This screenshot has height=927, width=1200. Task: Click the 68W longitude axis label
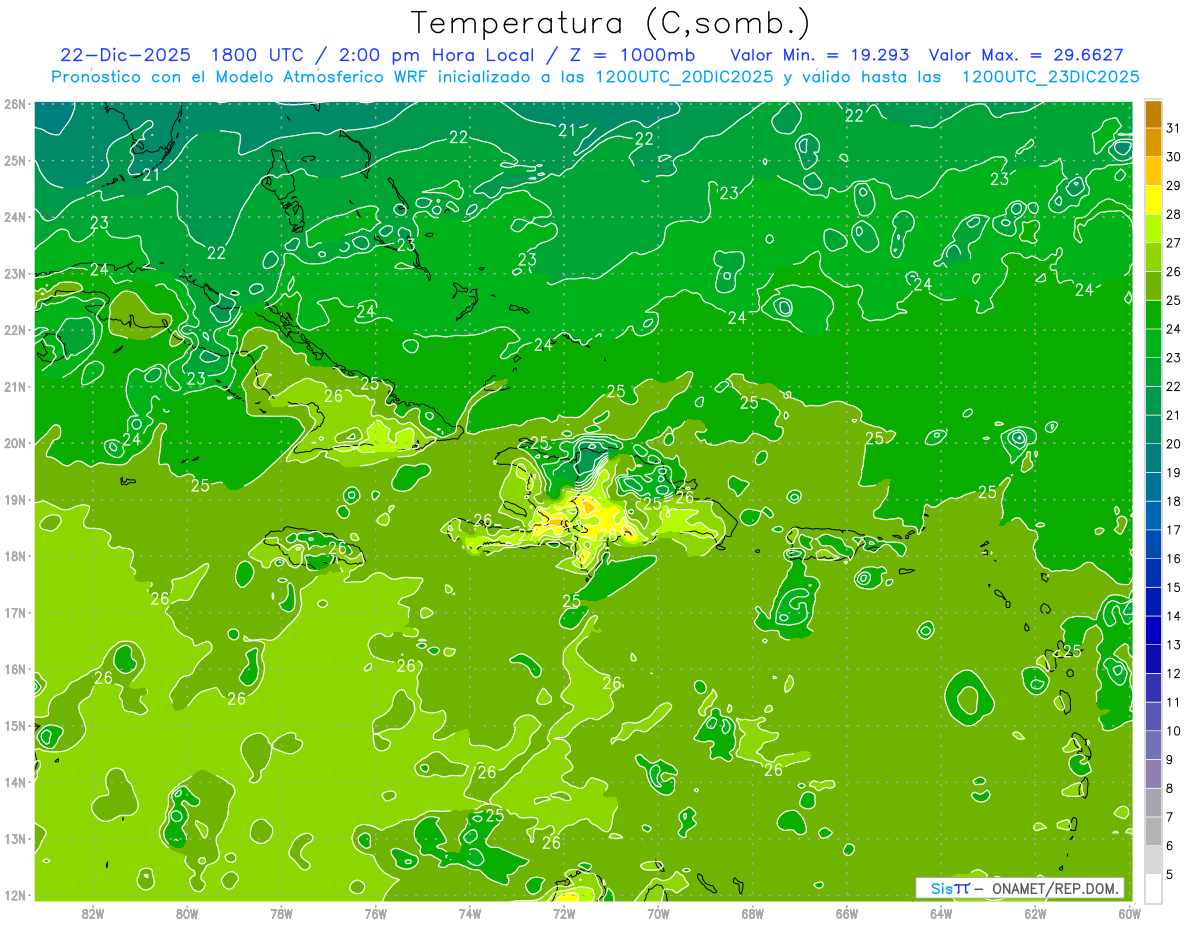752,914
